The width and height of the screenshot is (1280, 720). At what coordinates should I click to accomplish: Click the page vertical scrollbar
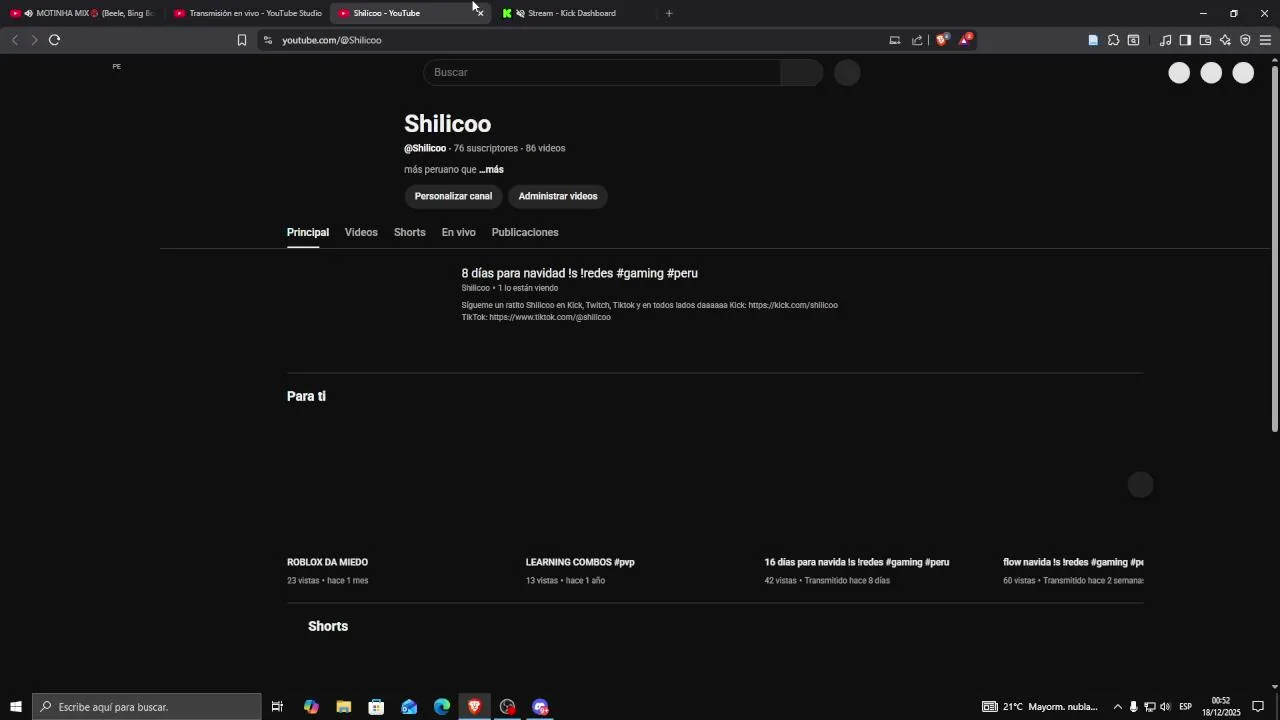[1275, 250]
